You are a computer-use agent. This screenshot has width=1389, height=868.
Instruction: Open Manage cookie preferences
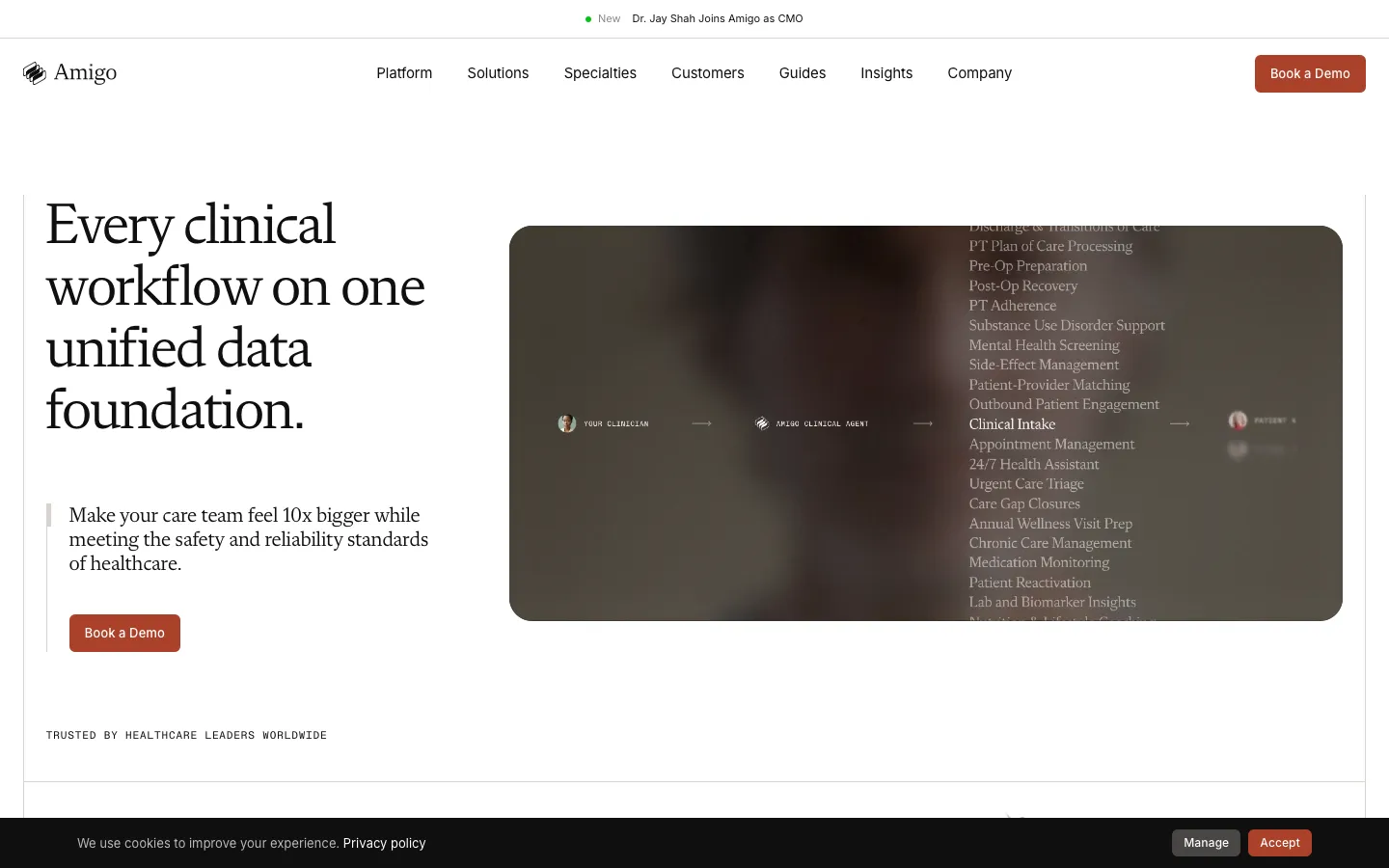point(1206,843)
